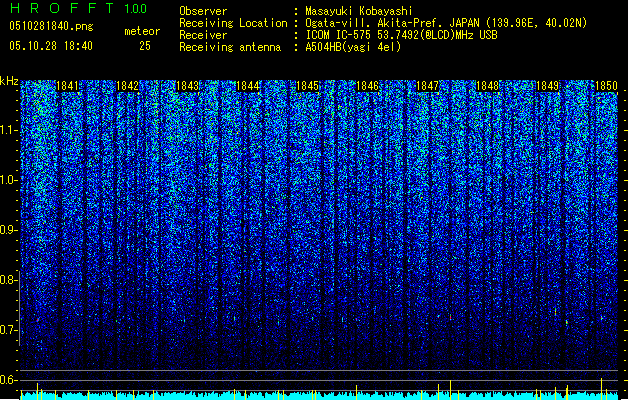Click the 0.8 kHz axis label
The height and width of the screenshot is (400, 629).
[x=8, y=280]
